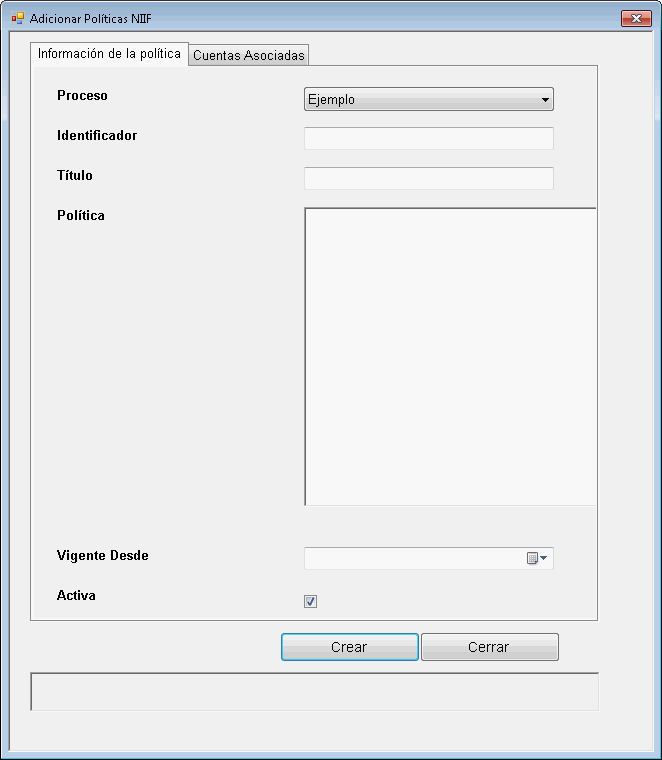Click the Vigente Desde label
Screen dimensions: 662x760
pos(103,556)
